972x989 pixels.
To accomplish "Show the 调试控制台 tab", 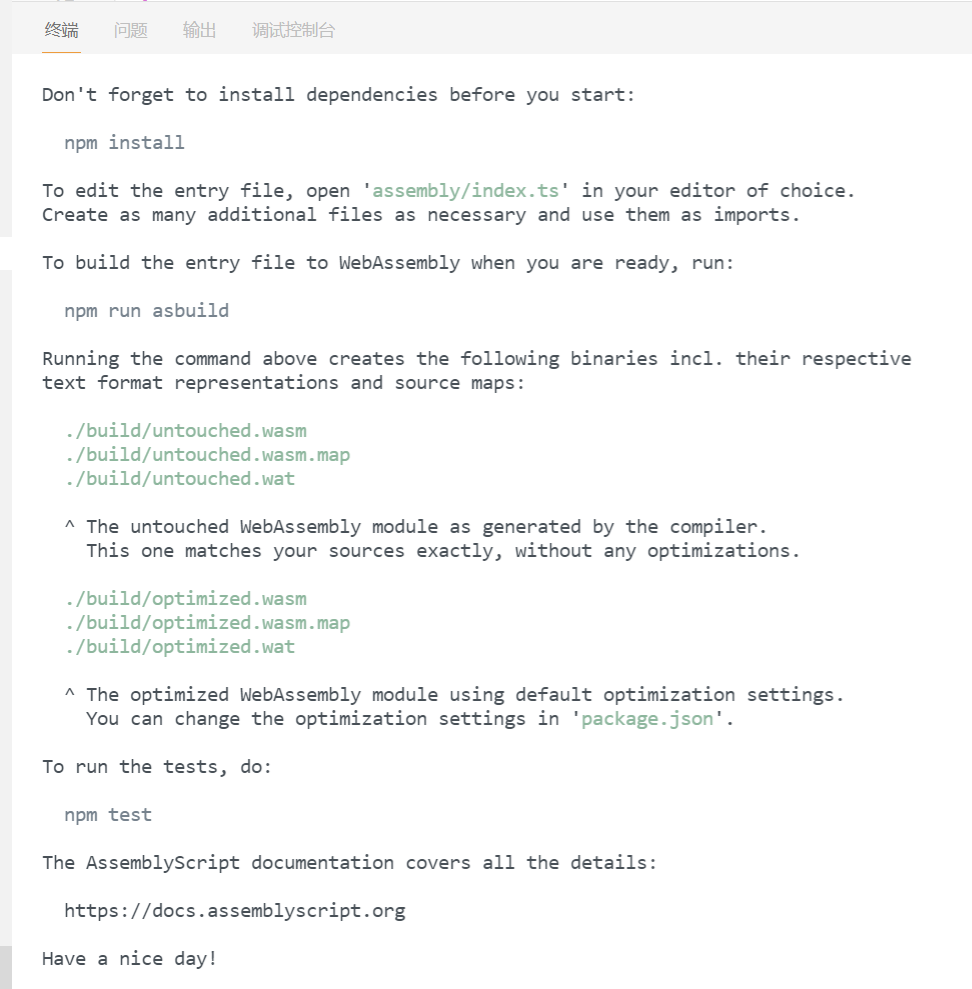I will point(294,31).
